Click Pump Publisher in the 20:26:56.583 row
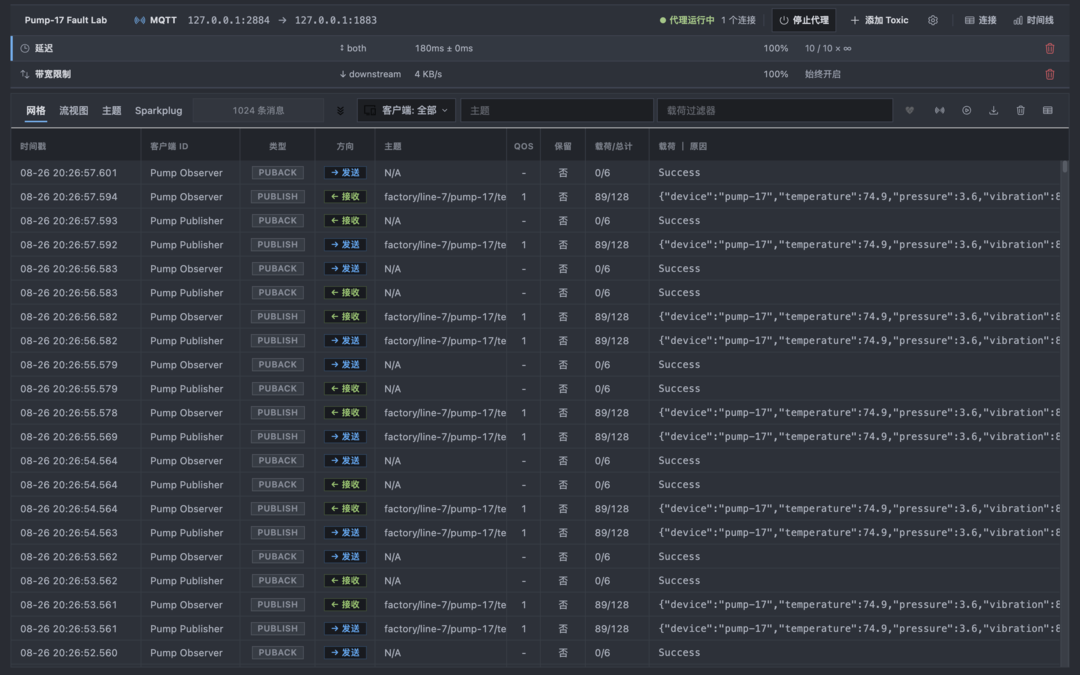 coord(187,293)
